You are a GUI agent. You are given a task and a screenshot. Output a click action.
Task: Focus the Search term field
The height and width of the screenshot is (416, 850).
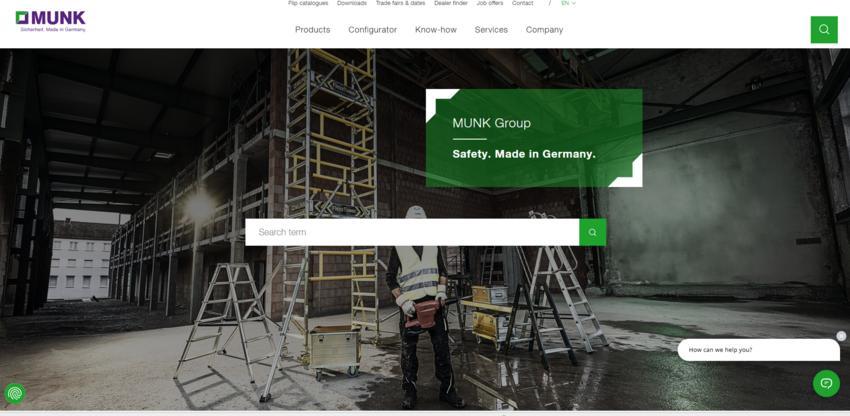pos(412,232)
